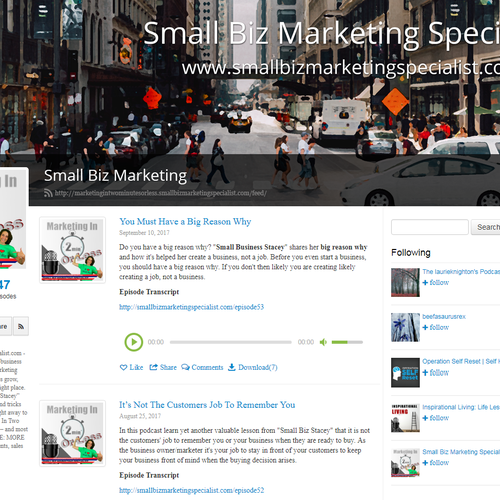Open the episode's Comments

coord(202,367)
